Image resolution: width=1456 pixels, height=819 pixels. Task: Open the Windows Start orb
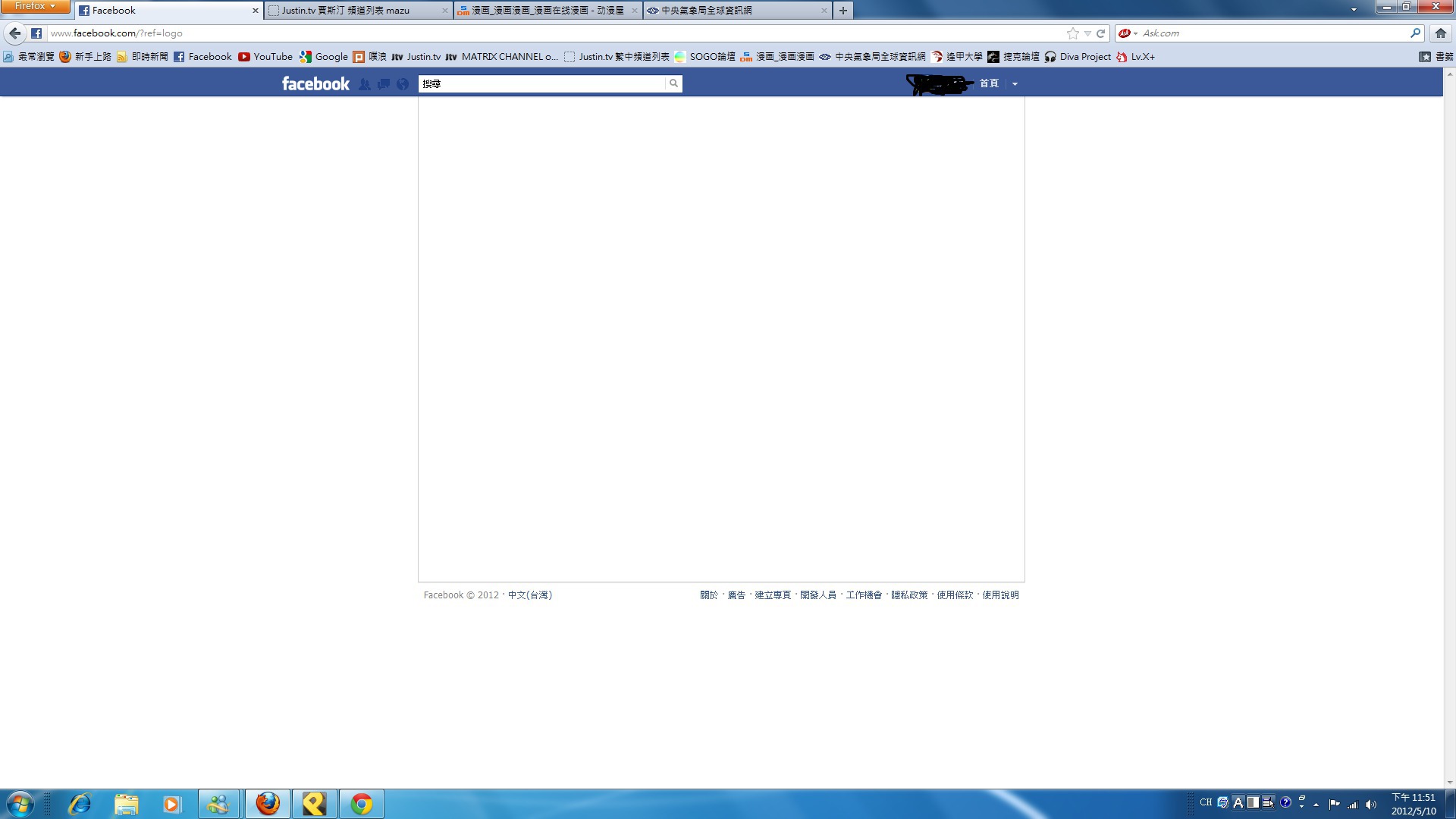point(20,804)
